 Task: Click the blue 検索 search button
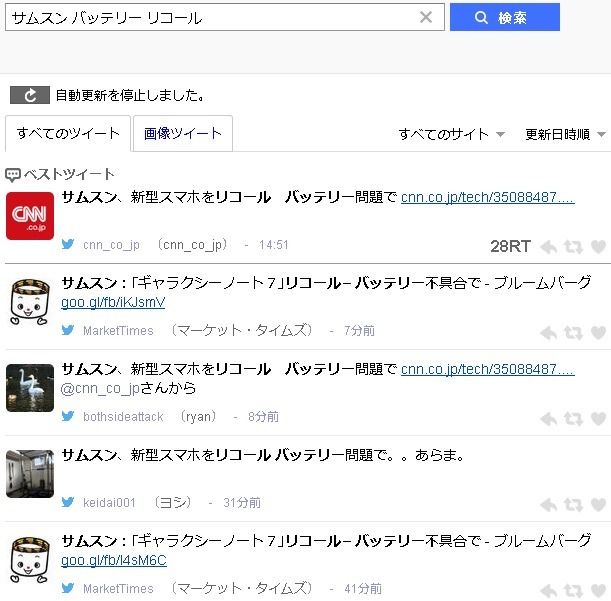[x=505, y=17]
